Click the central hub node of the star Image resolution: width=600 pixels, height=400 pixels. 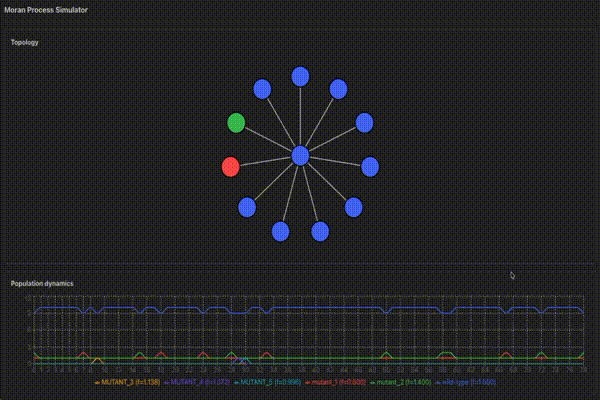pyautogui.click(x=300, y=156)
